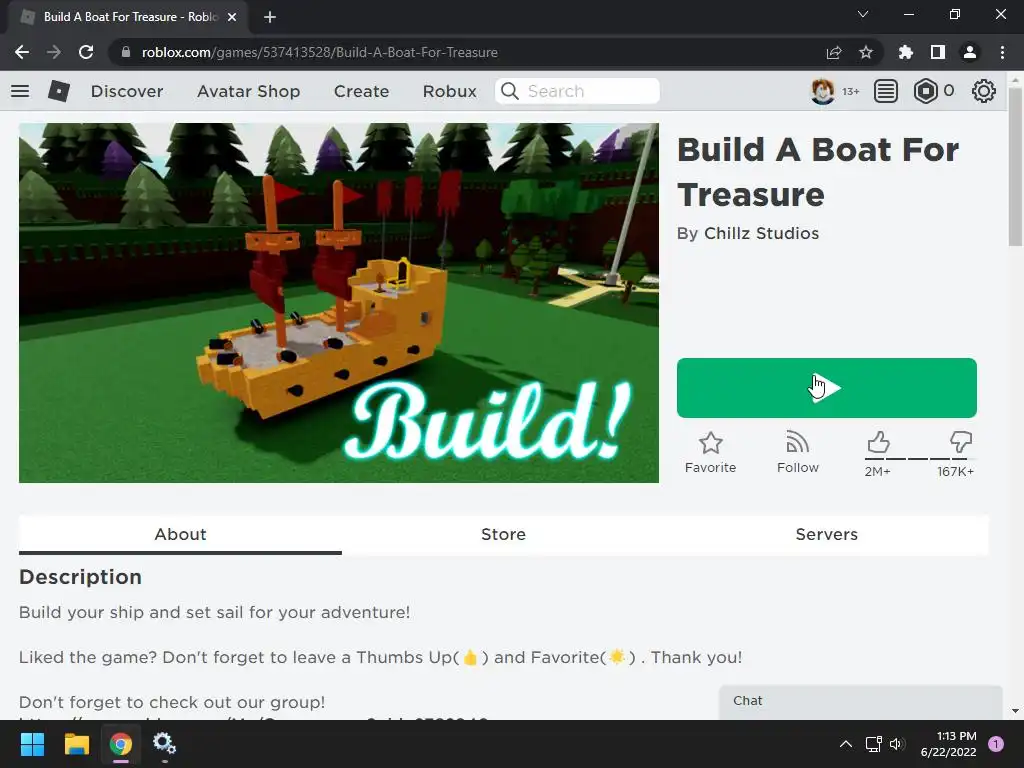Screen dimensions: 1024x768
Task: Click the 13+ age label
Action: [x=850, y=91]
